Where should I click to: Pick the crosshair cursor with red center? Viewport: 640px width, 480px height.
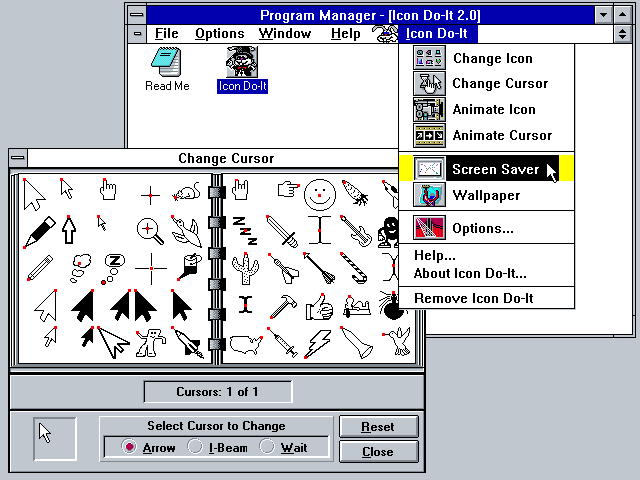point(150,196)
